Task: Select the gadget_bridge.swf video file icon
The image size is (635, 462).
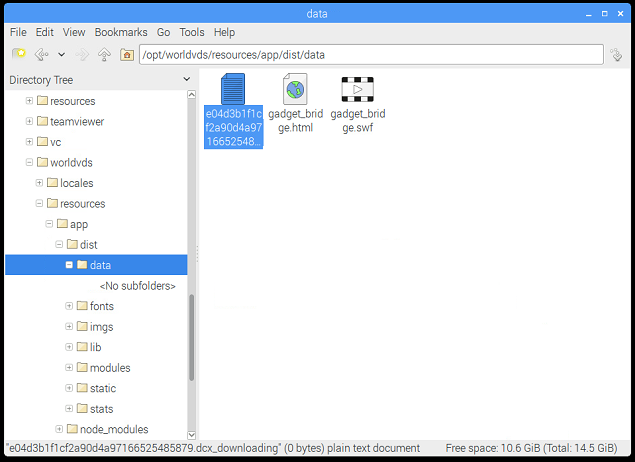Action: [x=358, y=89]
